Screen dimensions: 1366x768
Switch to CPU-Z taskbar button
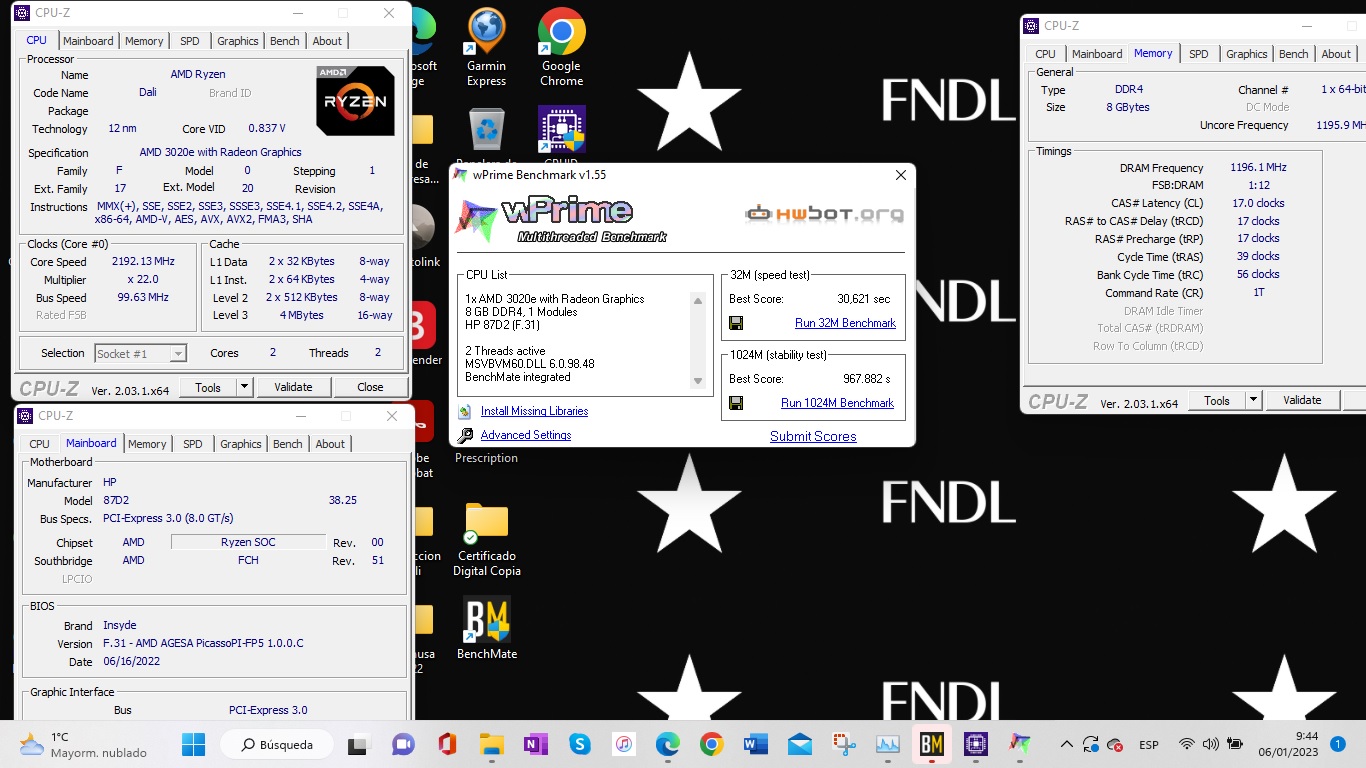click(975, 744)
